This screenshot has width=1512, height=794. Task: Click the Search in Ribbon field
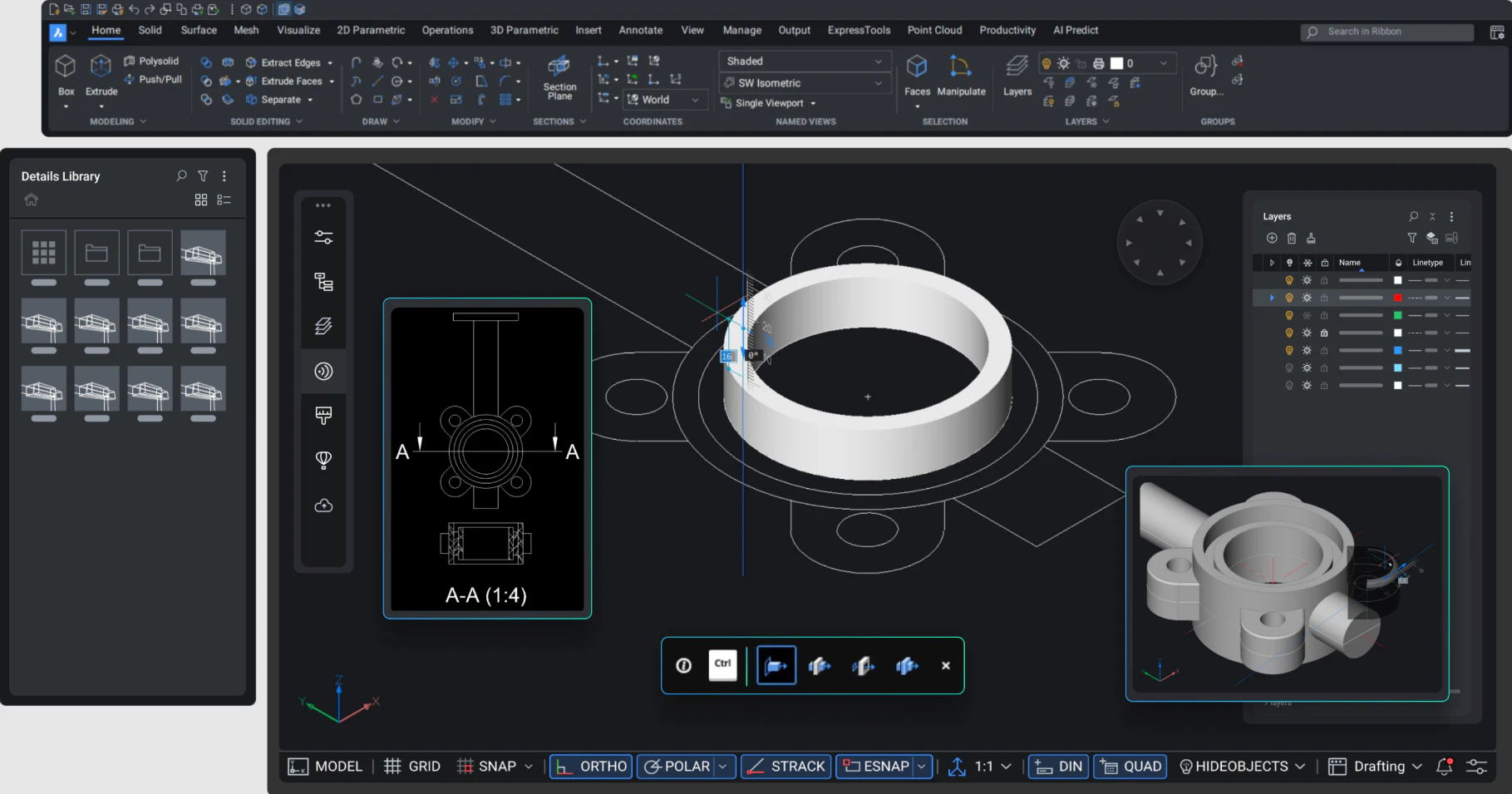[1386, 32]
